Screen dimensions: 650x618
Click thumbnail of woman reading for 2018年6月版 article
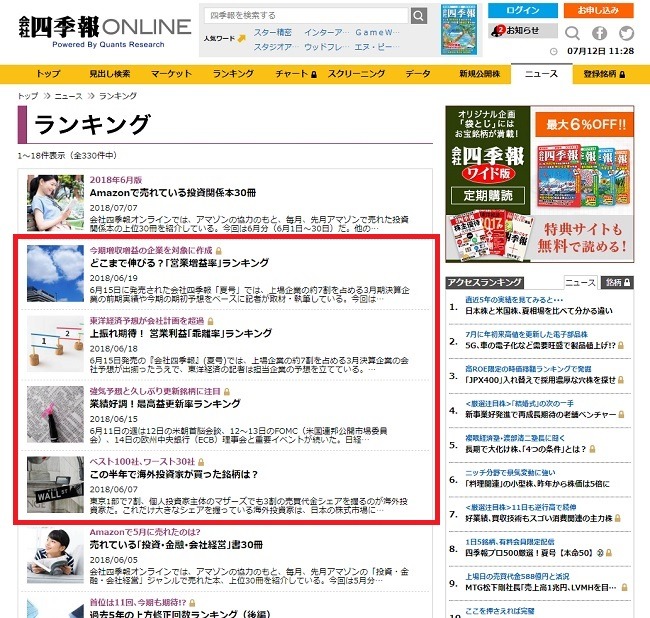(55, 203)
